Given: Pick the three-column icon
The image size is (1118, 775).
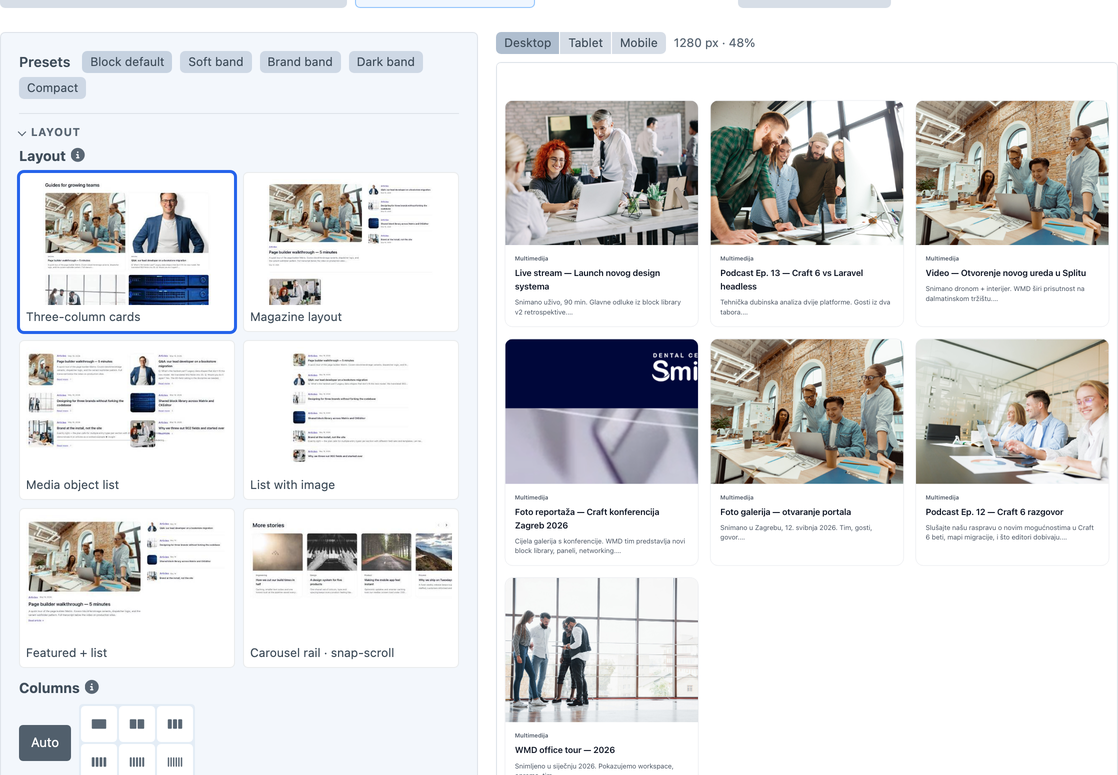Looking at the screenshot, I should [175, 724].
